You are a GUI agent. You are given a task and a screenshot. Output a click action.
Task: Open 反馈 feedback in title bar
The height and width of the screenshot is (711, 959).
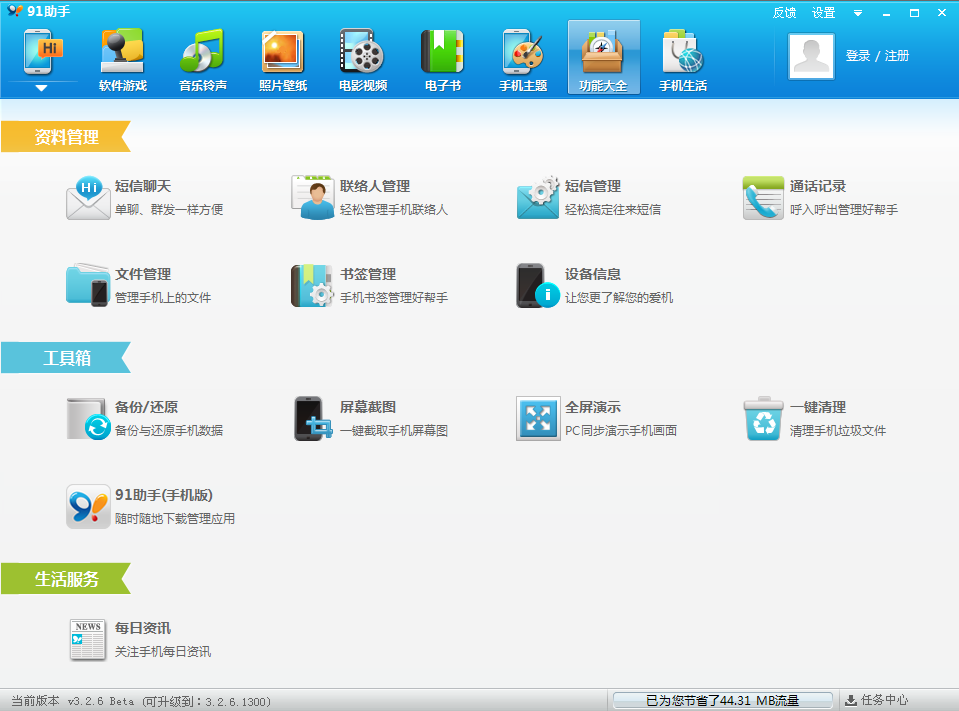[784, 13]
